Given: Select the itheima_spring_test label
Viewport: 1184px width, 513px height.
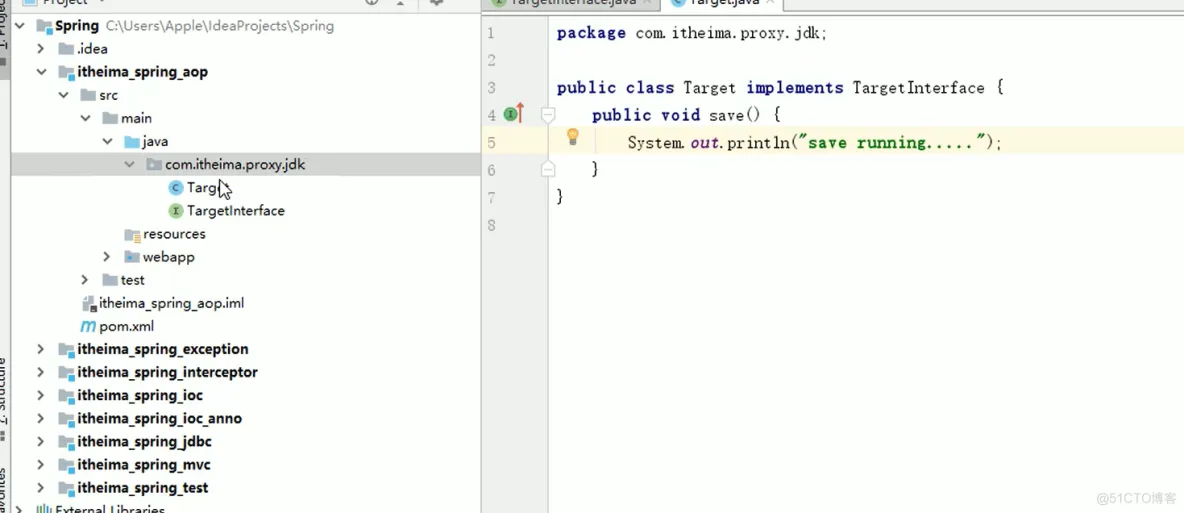Looking at the screenshot, I should coord(143,488).
